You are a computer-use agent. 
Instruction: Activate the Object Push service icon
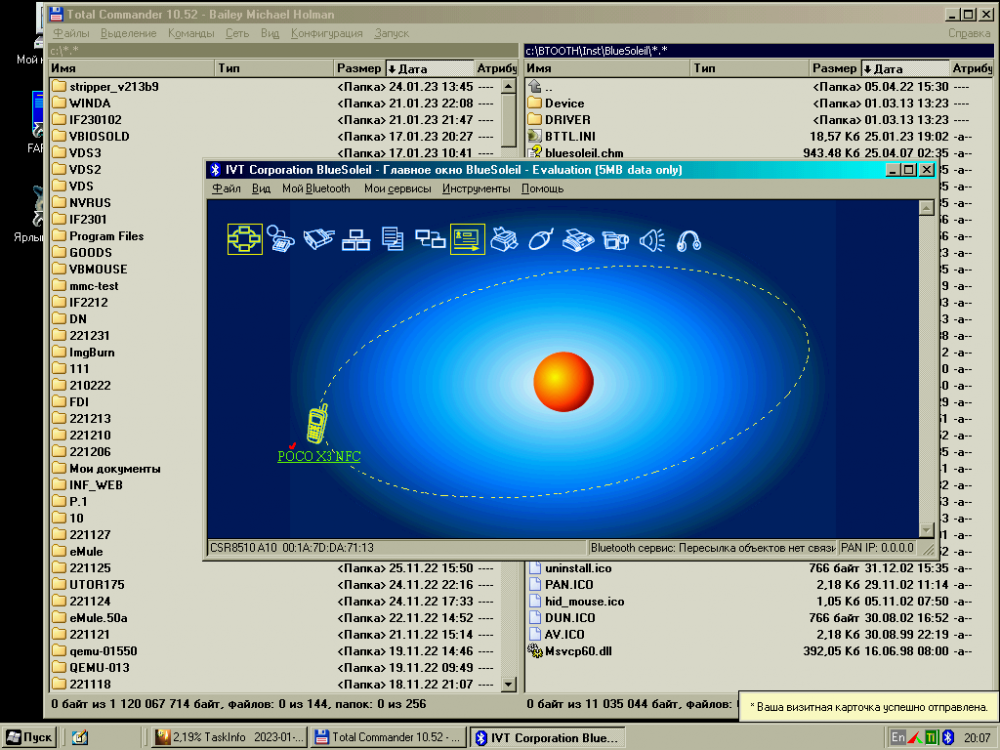(x=467, y=240)
